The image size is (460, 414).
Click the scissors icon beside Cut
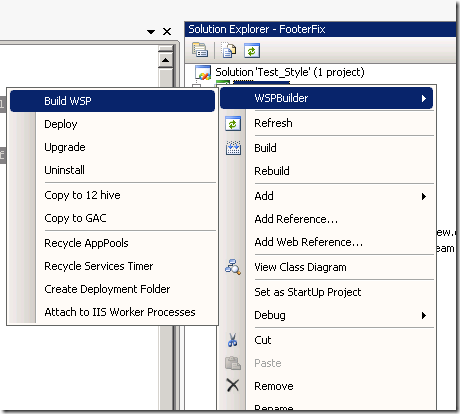pos(233,340)
